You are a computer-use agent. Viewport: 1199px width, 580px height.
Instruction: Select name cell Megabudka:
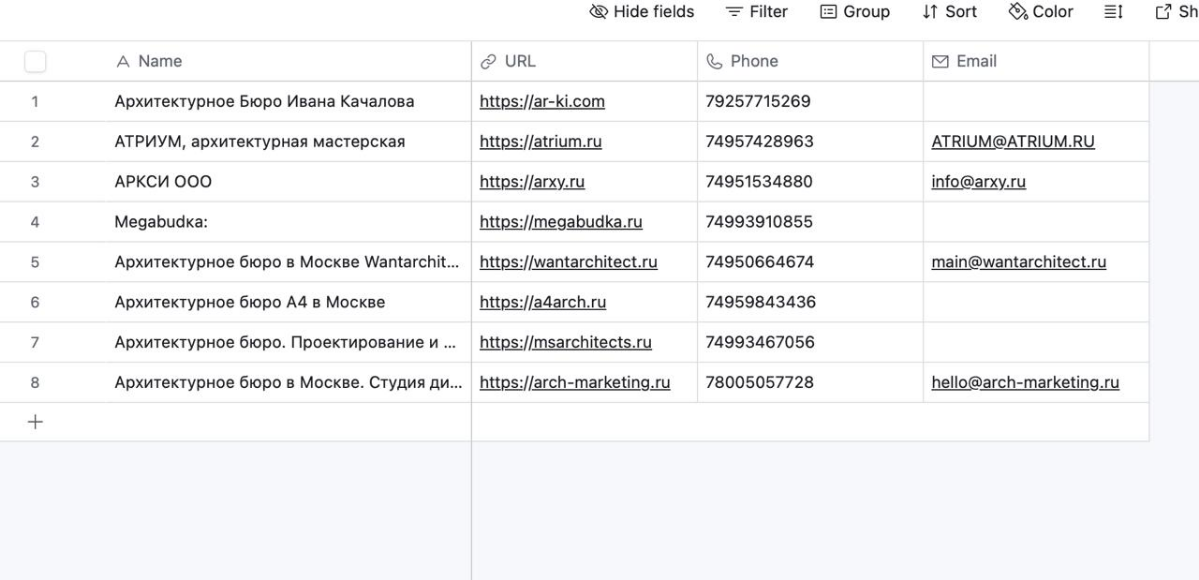[290, 222]
